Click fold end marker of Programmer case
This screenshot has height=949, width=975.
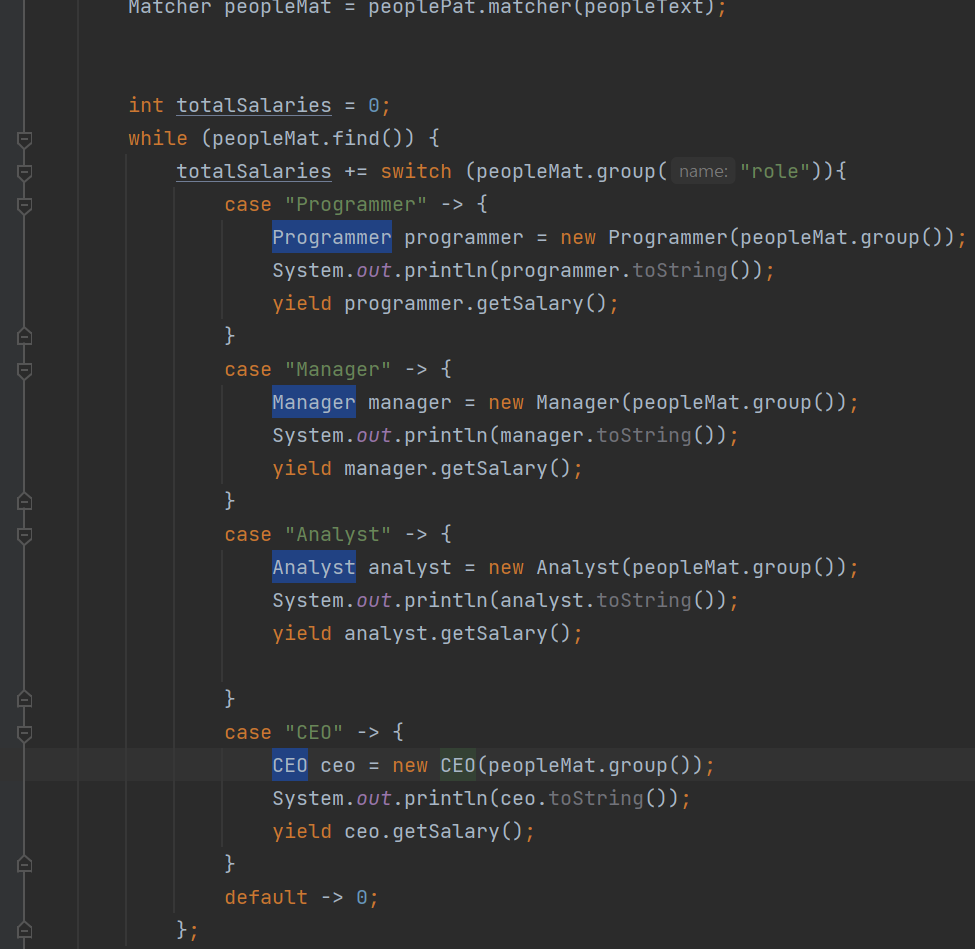tap(24, 336)
